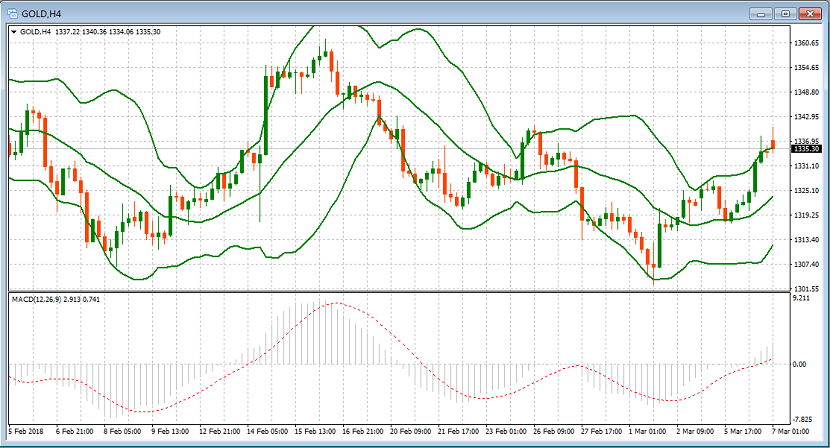This screenshot has height=448, width=830.
Task: Click the MACD scale value 9.211
Action: click(x=801, y=298)
